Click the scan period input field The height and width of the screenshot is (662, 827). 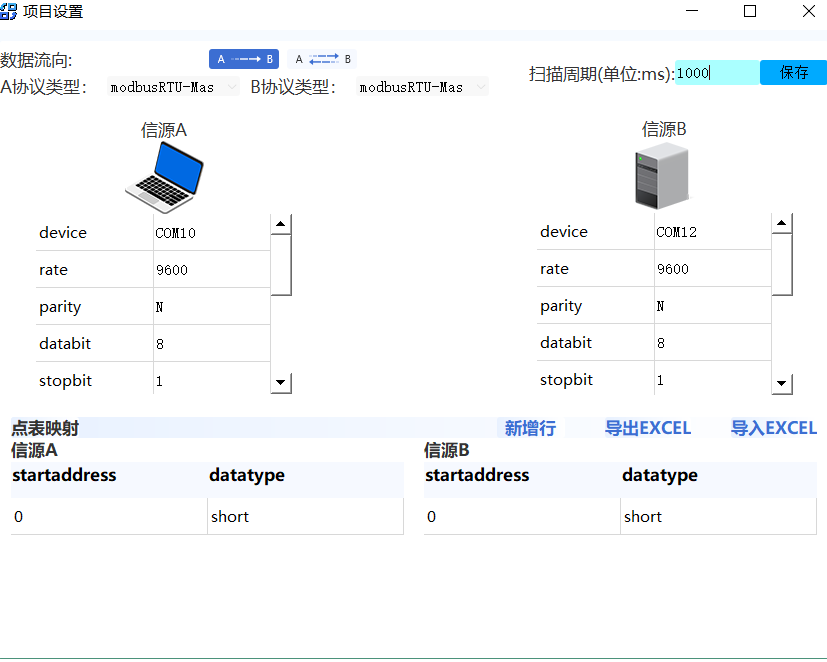click(717, 73)
